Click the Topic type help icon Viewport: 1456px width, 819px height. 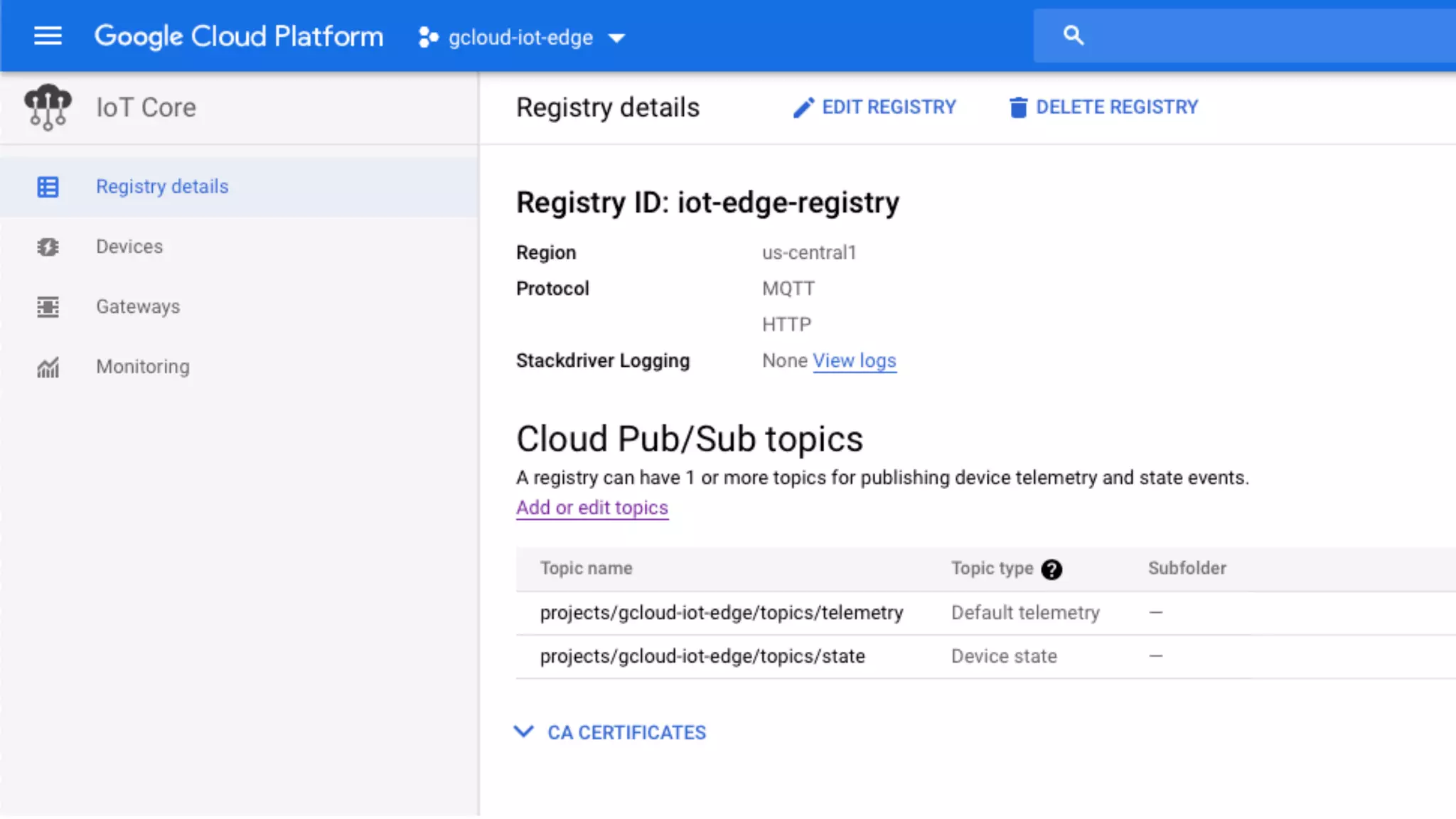click(x=1051, y=569)
